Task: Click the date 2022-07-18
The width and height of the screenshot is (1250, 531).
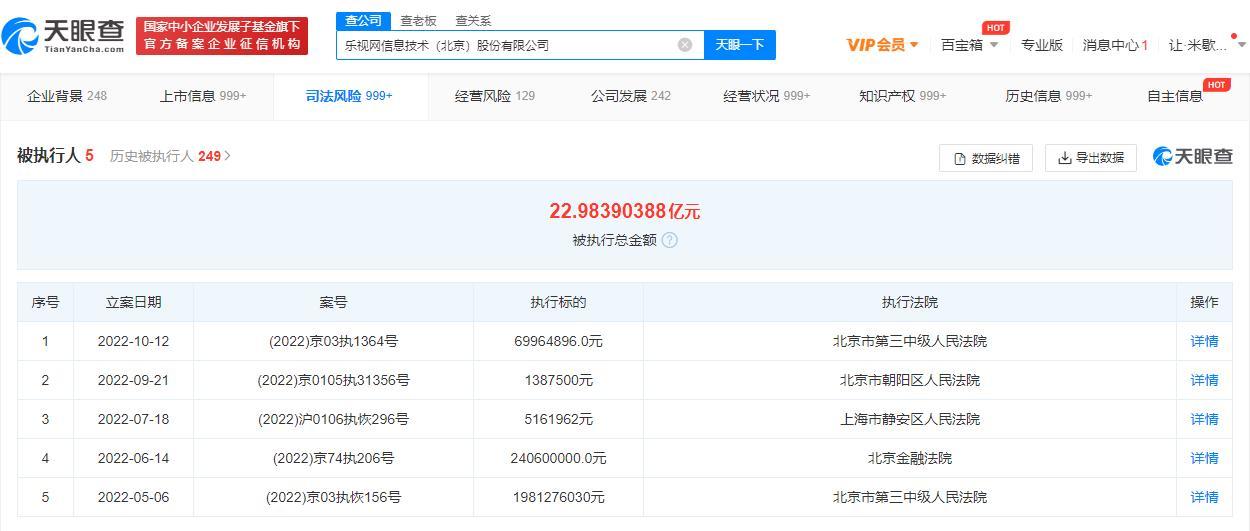Action: pos(133,419)
